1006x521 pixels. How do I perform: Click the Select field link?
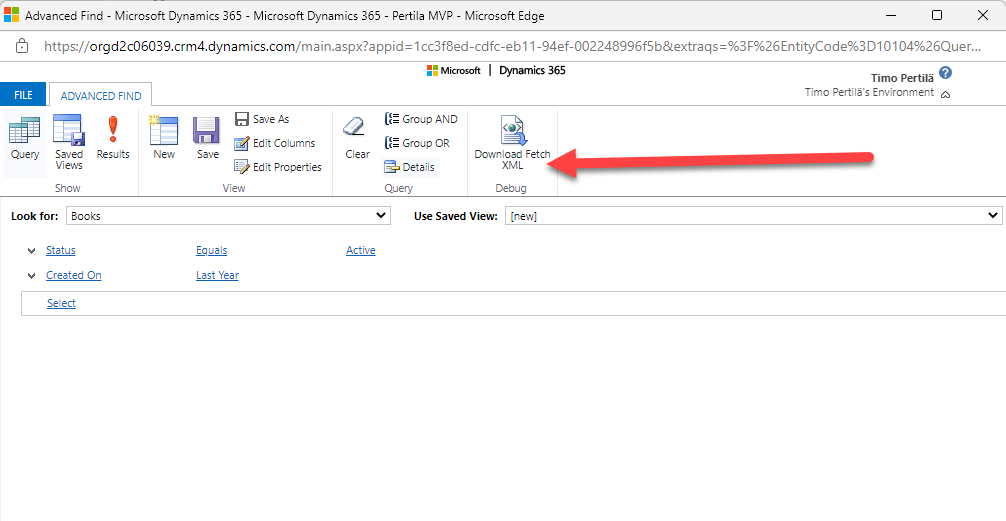pos(61,303)
